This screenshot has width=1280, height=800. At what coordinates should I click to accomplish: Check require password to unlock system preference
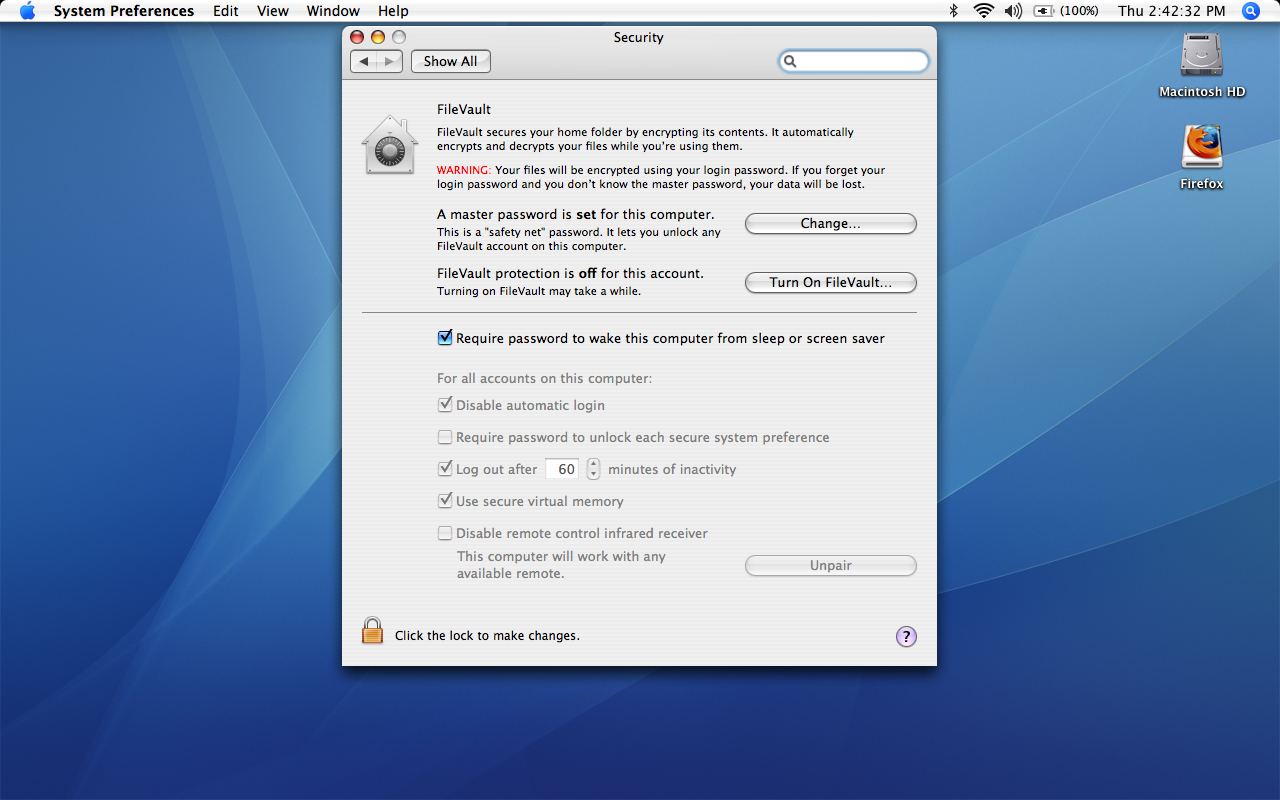click(x=445, y=437)
